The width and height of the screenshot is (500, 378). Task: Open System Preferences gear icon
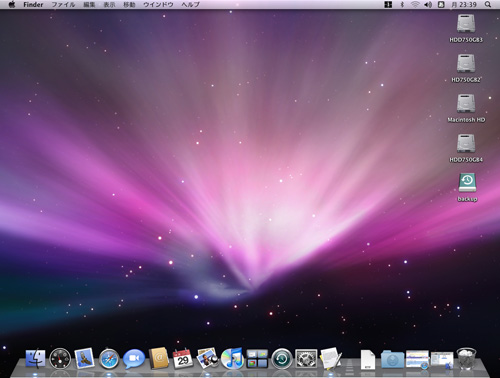click(x=306, y=359)
